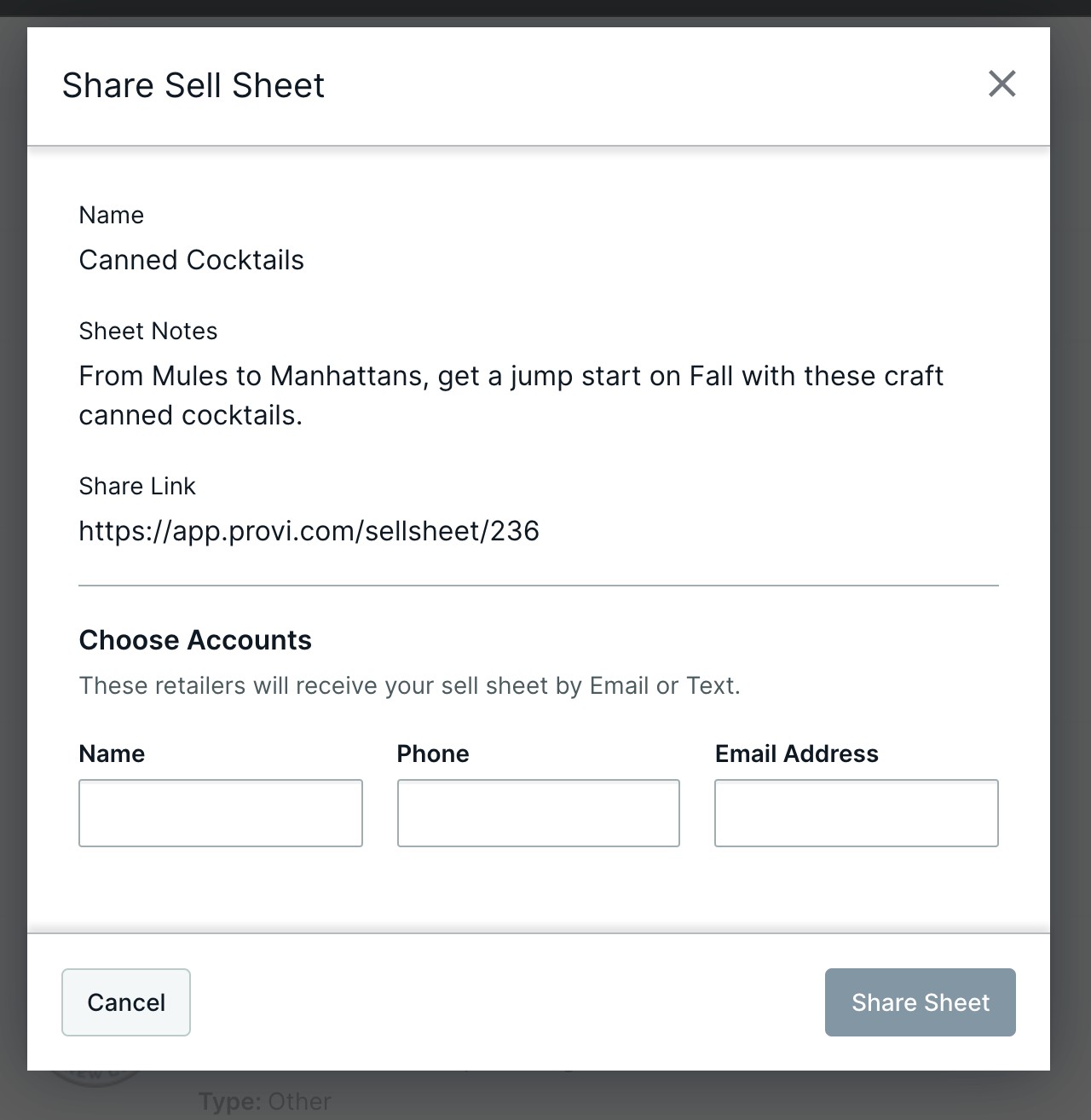
Task: Click the Phone input field
Action: click(x=538, y=812)
